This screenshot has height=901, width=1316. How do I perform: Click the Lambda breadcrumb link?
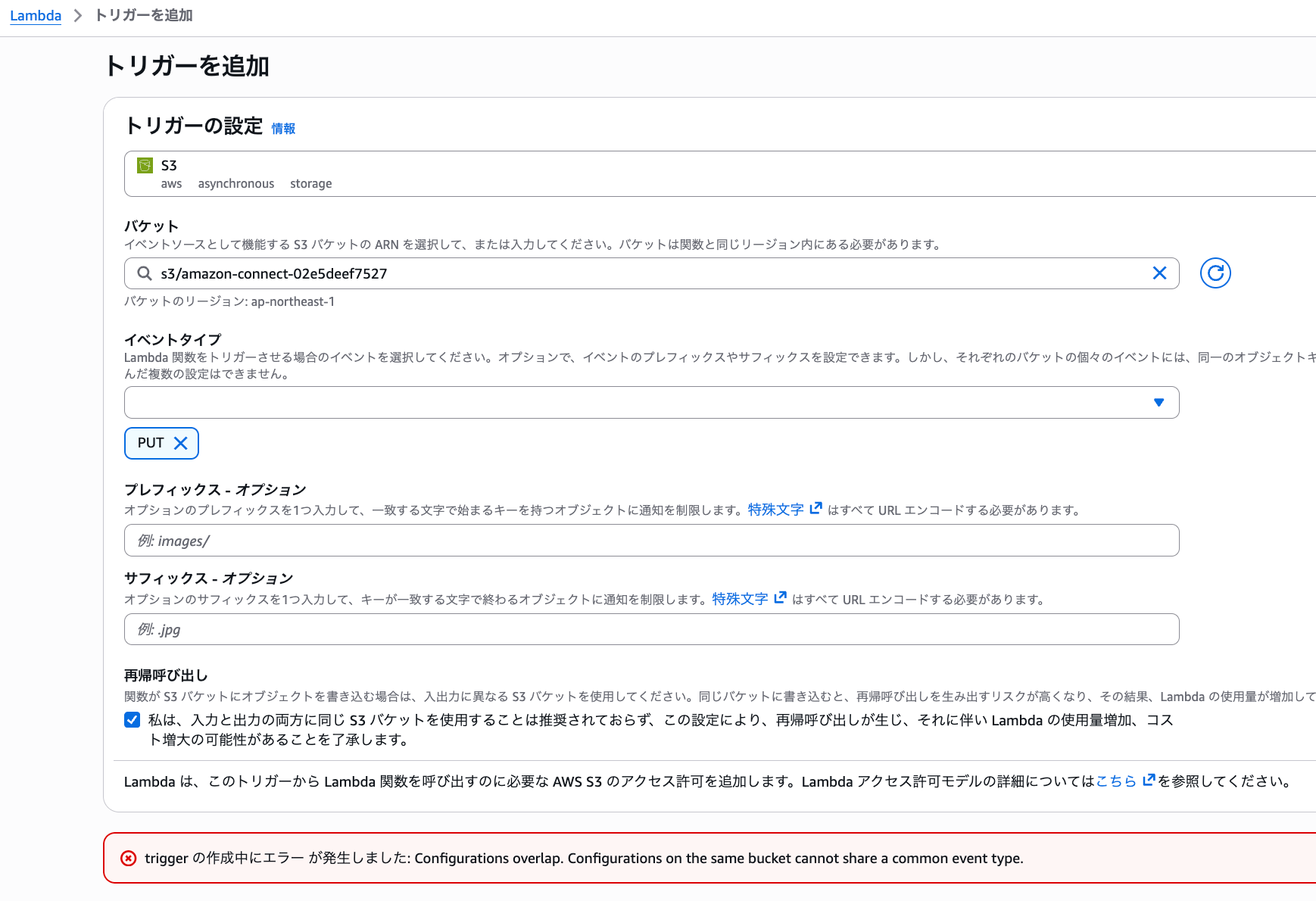pos(35,15)
